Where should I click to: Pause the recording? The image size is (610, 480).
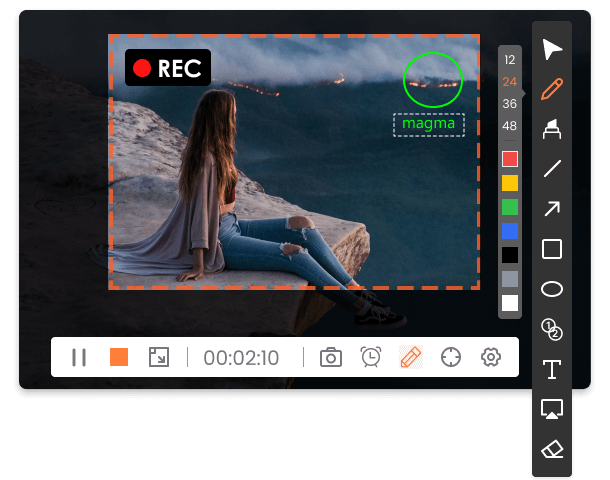click(x=79, y=357)
